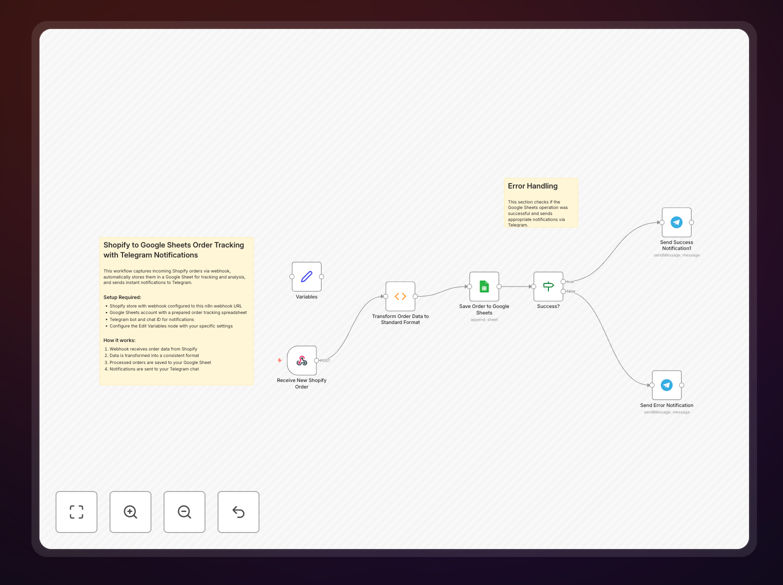This screenshot has width=783, height=585.
Task: Click the fit-to-view canvas button
Action: click(76, 512)
